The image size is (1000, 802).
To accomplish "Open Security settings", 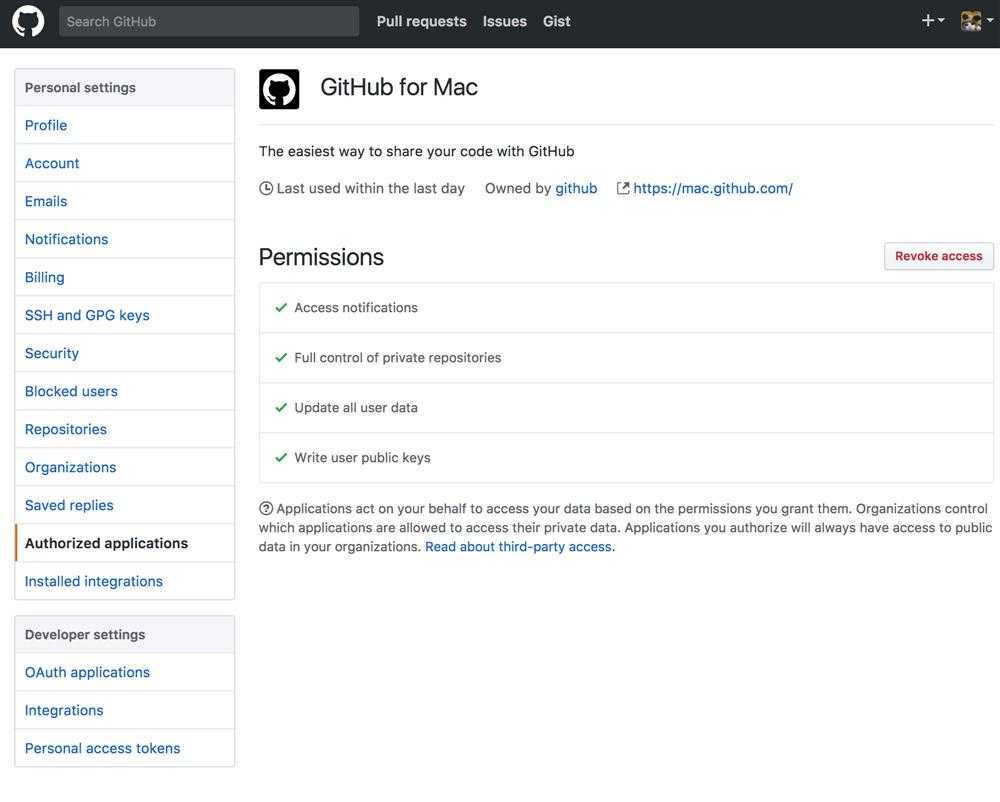I will coord(124,353).
